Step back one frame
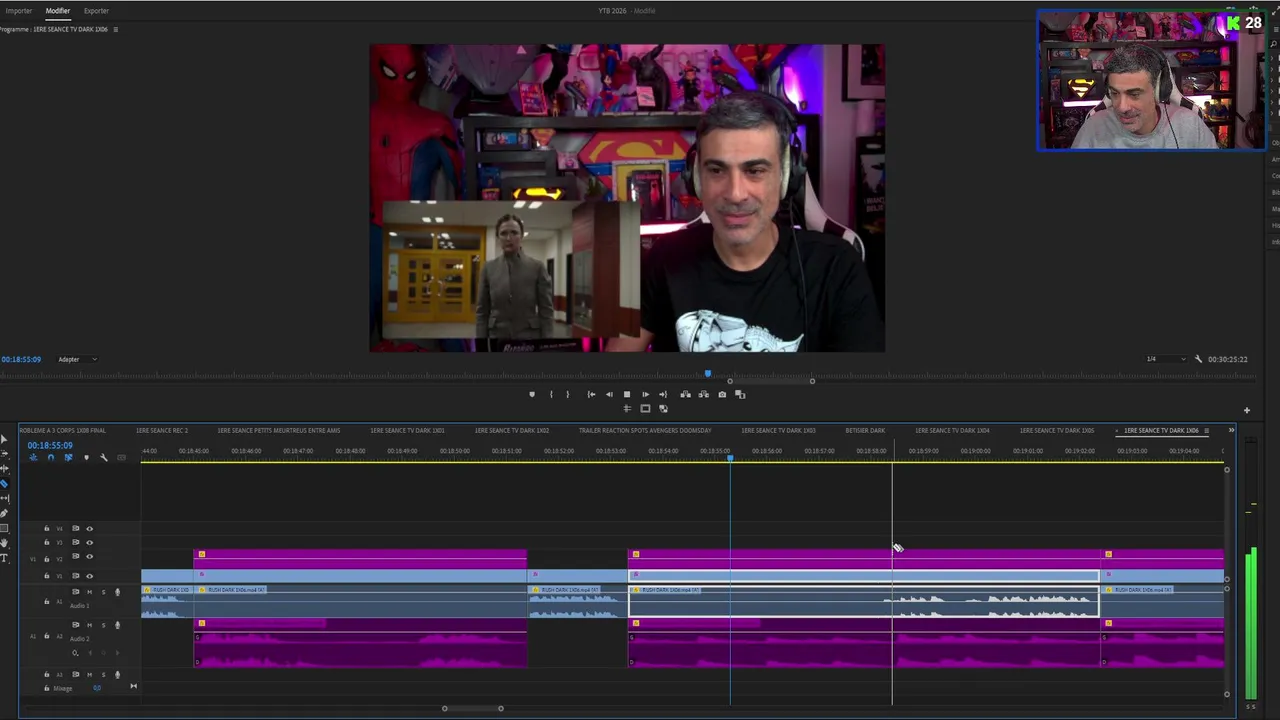1280x720 pixels. [609, 394]
